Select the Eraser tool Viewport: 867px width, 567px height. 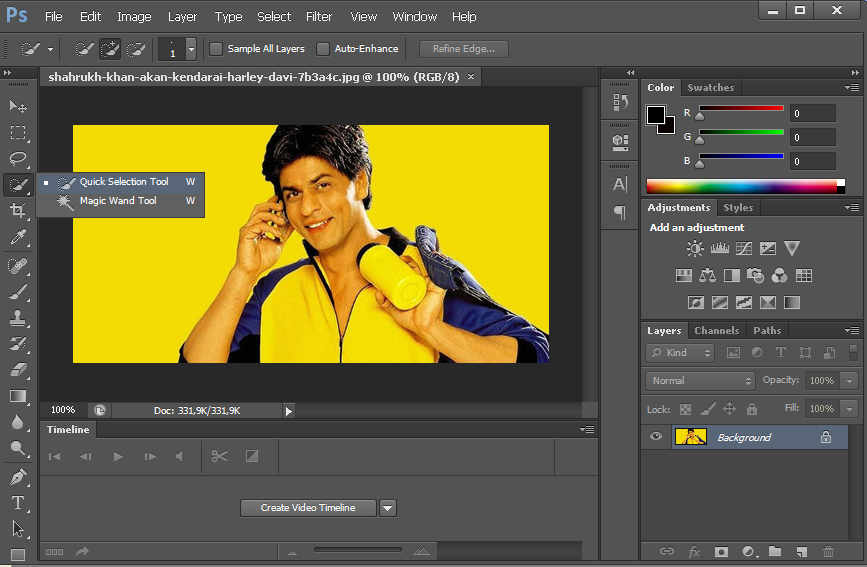[17, 370]
